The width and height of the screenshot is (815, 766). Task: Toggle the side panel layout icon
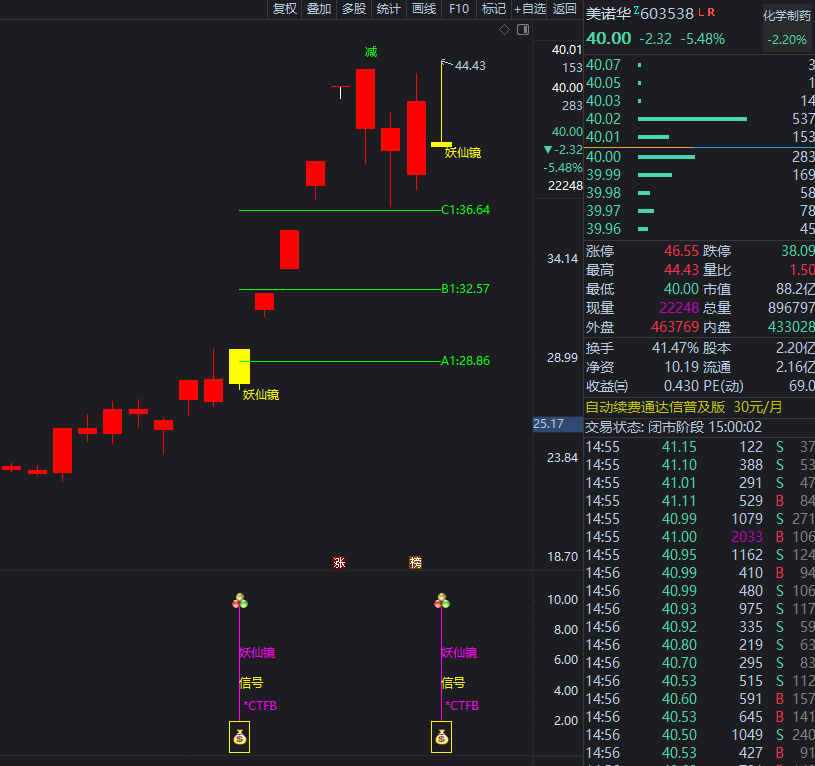(522, 30)
